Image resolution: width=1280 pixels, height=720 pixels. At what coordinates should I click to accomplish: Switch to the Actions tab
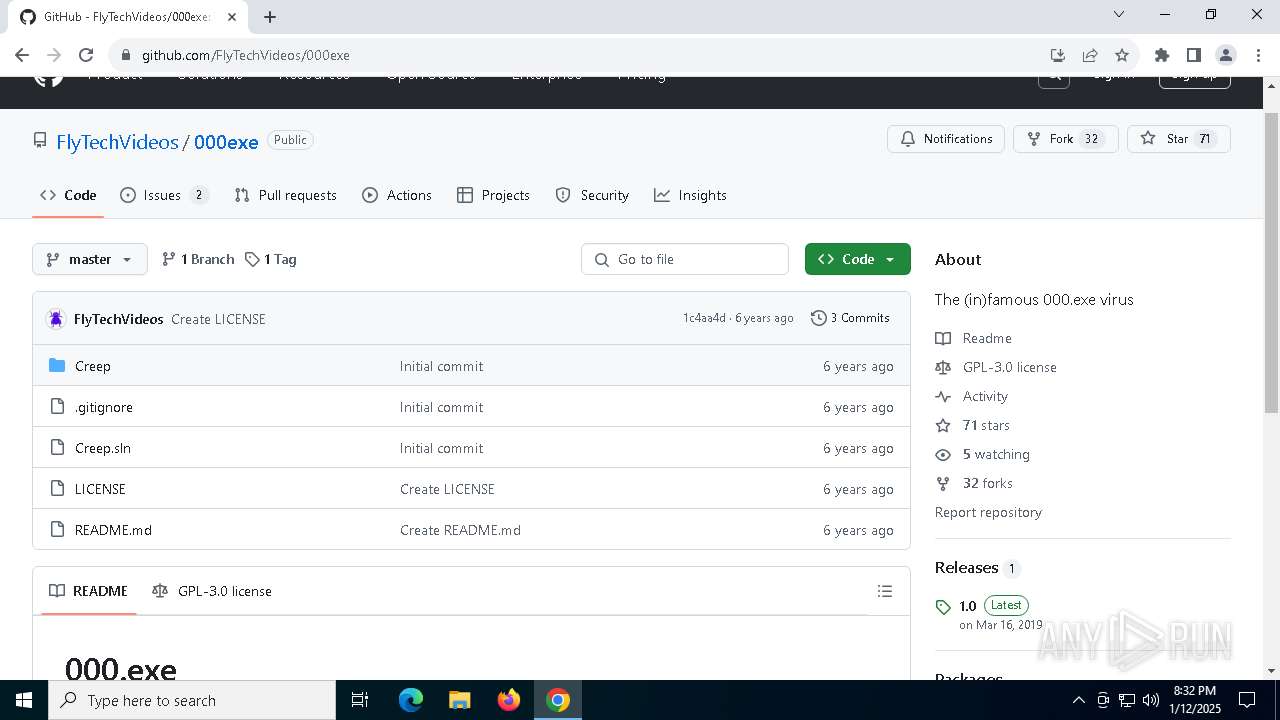pos(397,195)
